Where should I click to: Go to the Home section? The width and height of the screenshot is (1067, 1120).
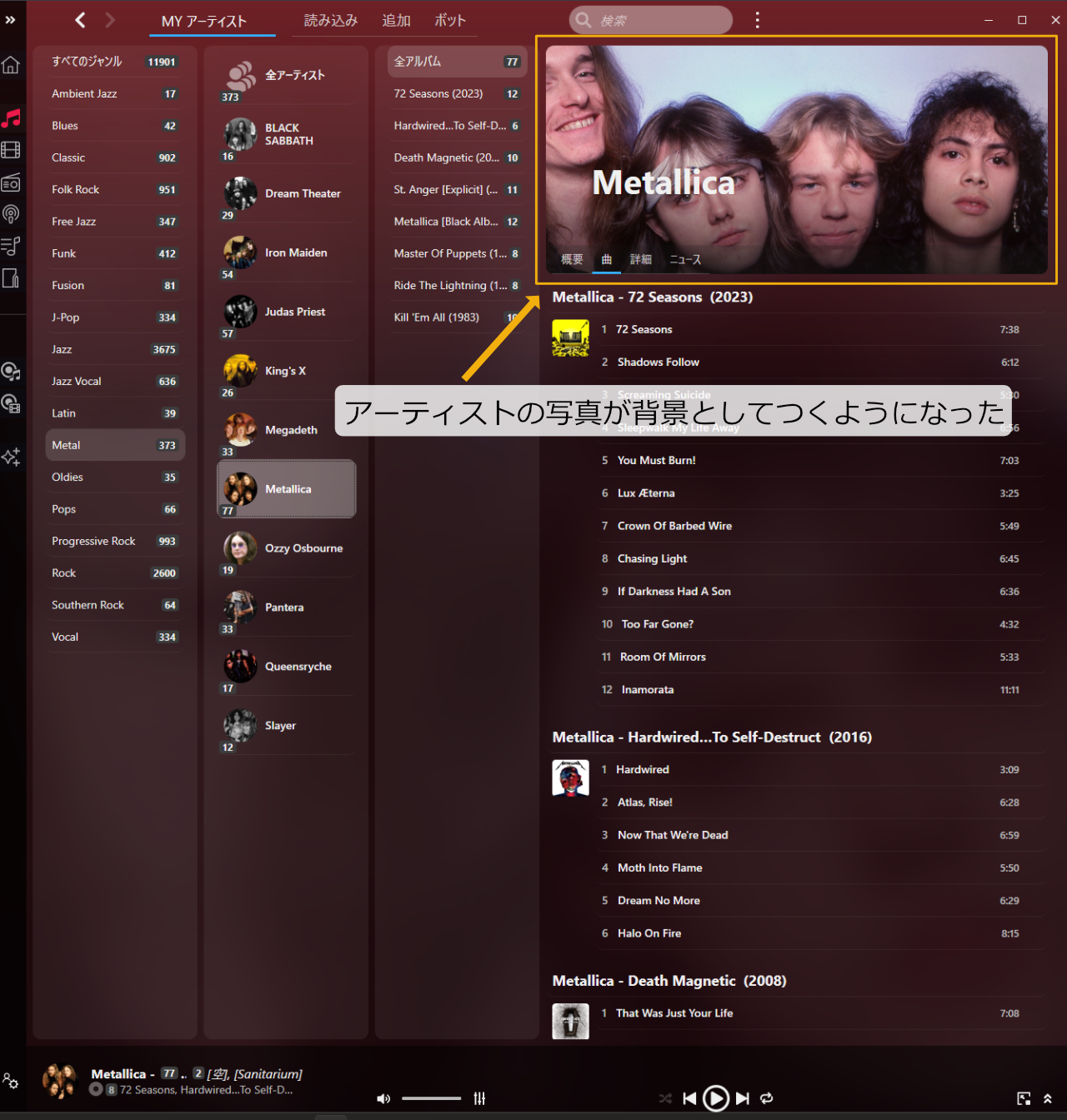click(11, 65)
